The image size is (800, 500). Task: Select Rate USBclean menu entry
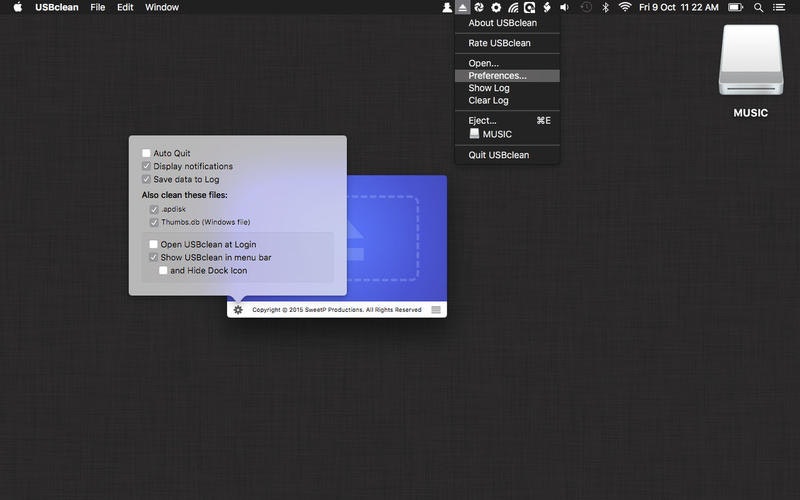tap(507, 43)
